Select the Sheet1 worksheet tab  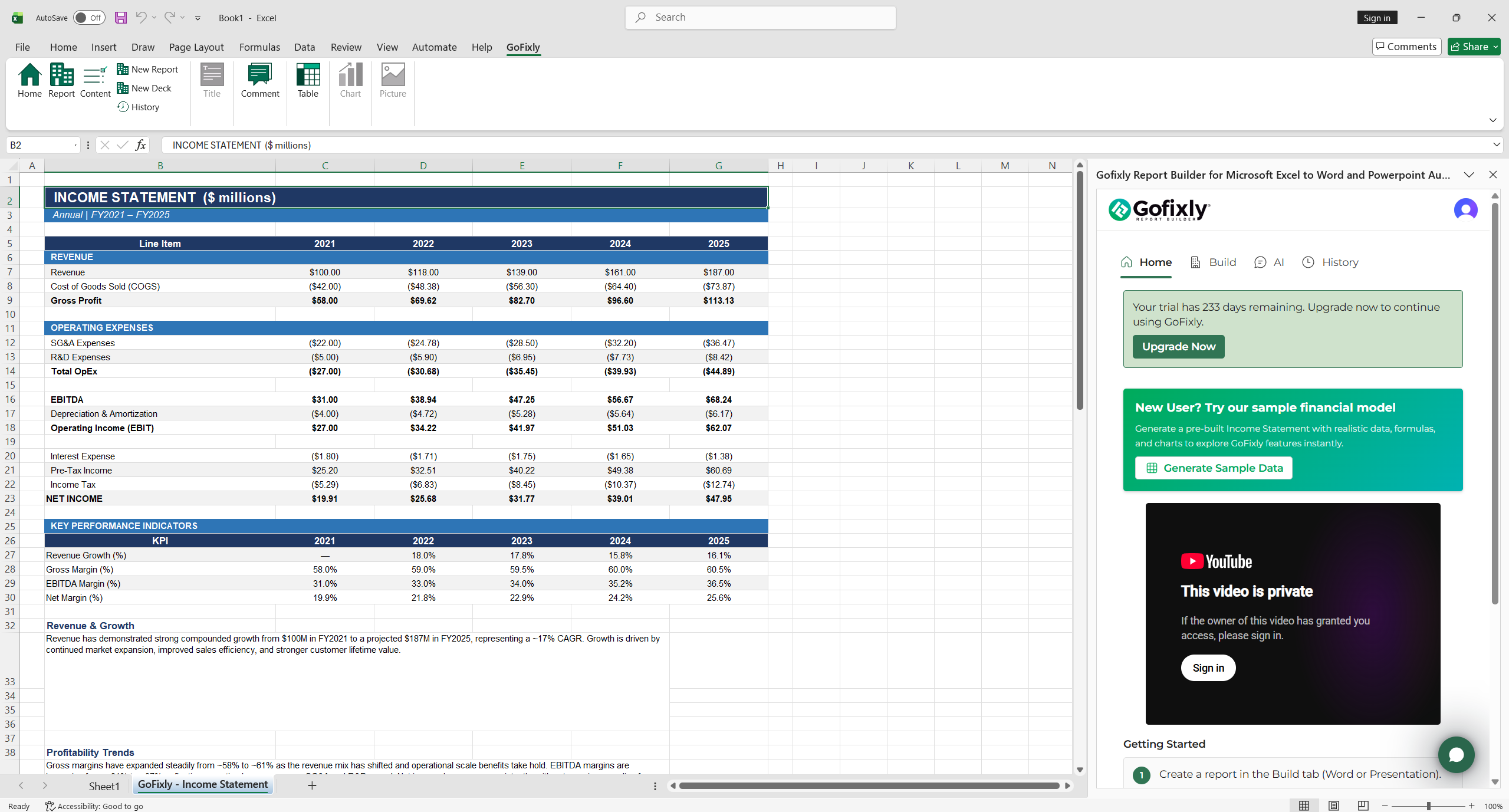click(x=104, y=786)
